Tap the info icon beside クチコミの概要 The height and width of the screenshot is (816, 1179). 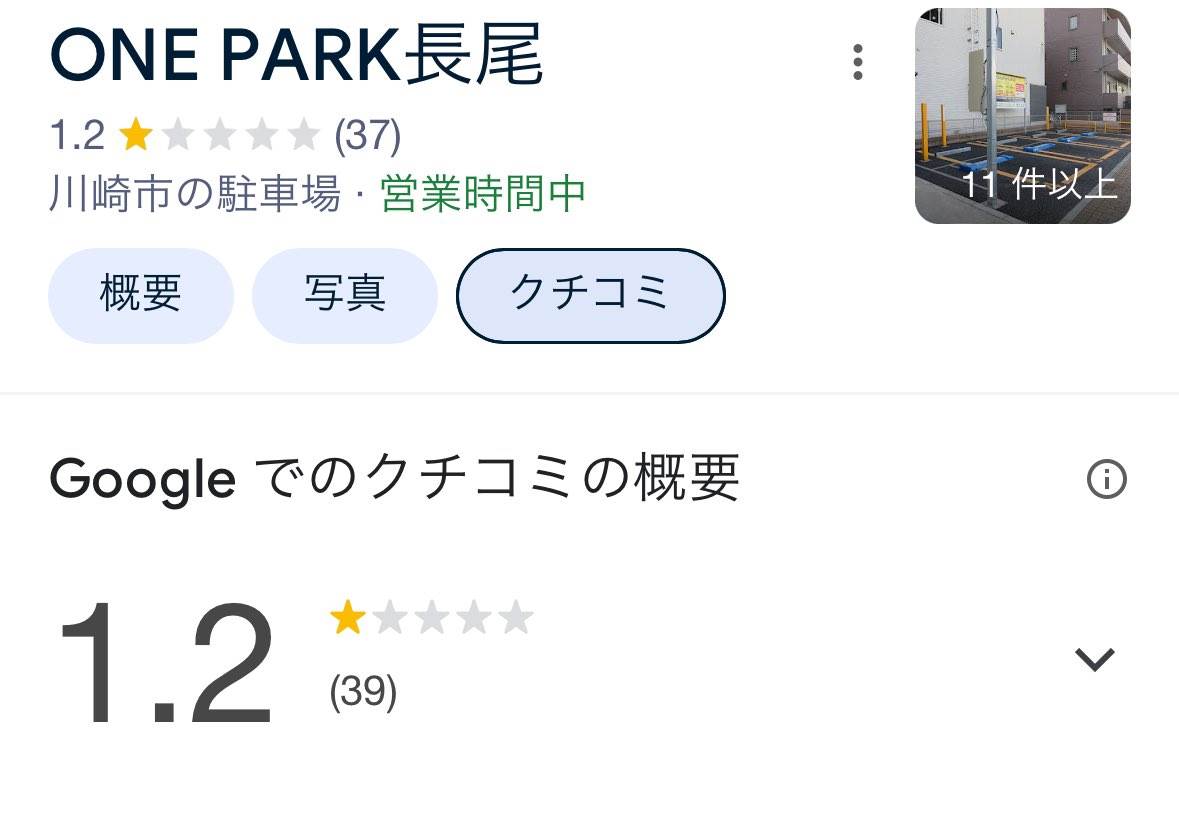pos(1107,479)
